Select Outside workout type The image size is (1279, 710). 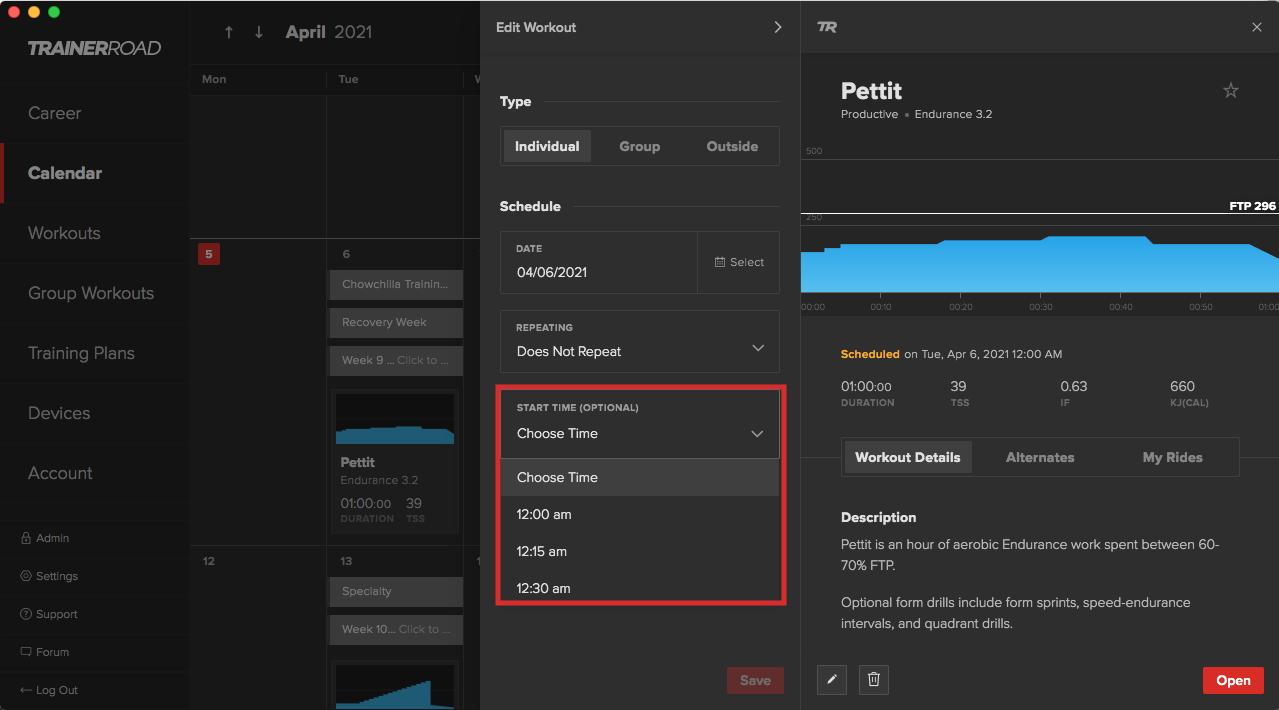tap(732, 146)
